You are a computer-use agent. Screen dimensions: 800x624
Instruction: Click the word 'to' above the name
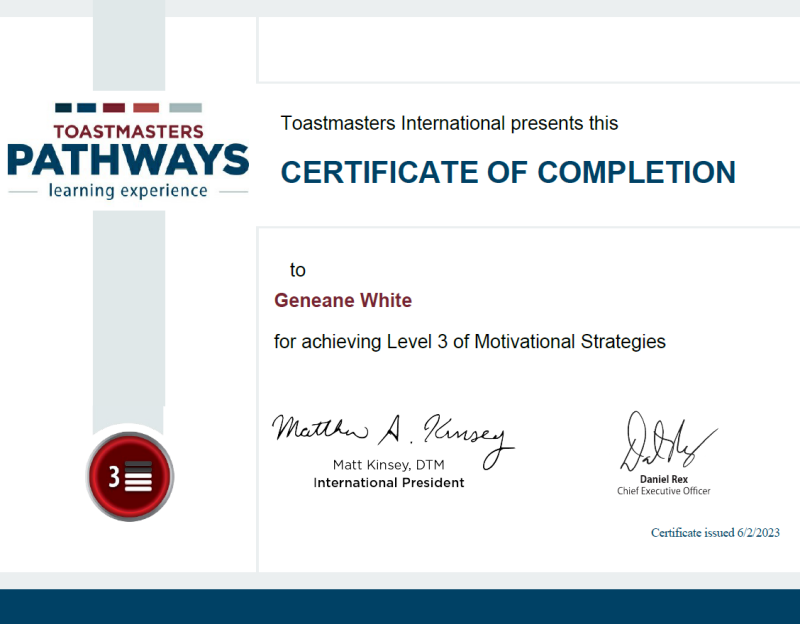(297, 270)
